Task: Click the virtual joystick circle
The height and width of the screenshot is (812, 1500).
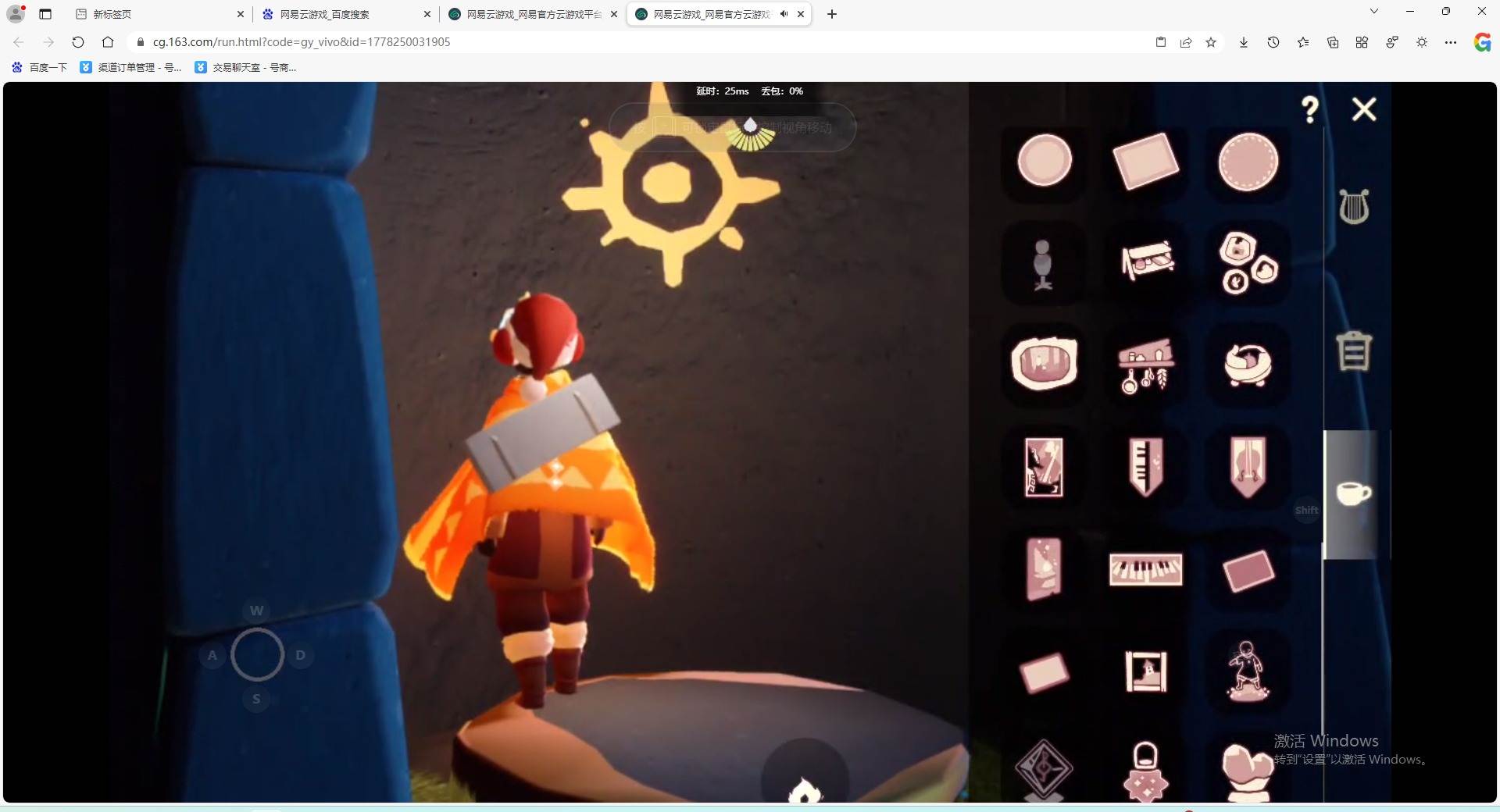Action: [x=257, y=654]
